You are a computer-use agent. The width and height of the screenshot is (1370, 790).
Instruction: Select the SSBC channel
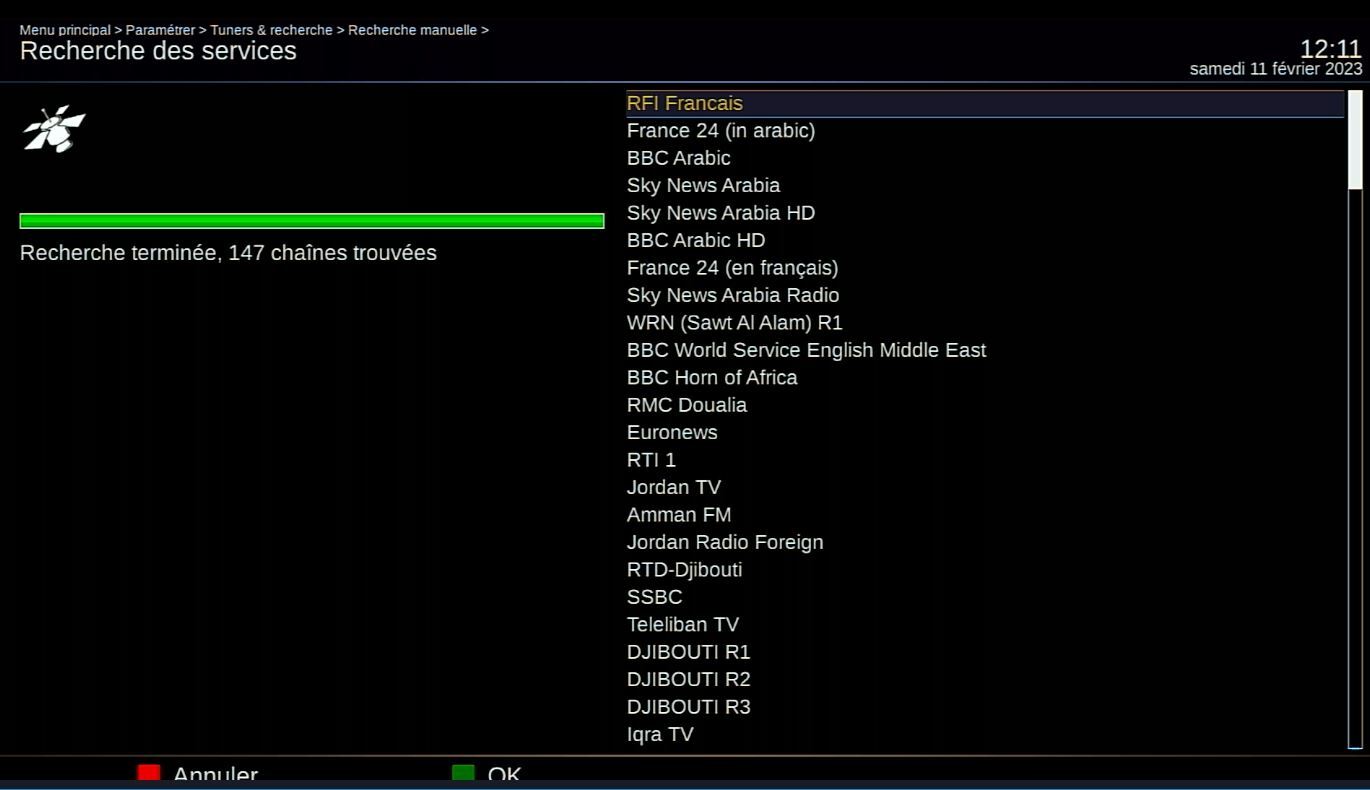tap(985, 597)
